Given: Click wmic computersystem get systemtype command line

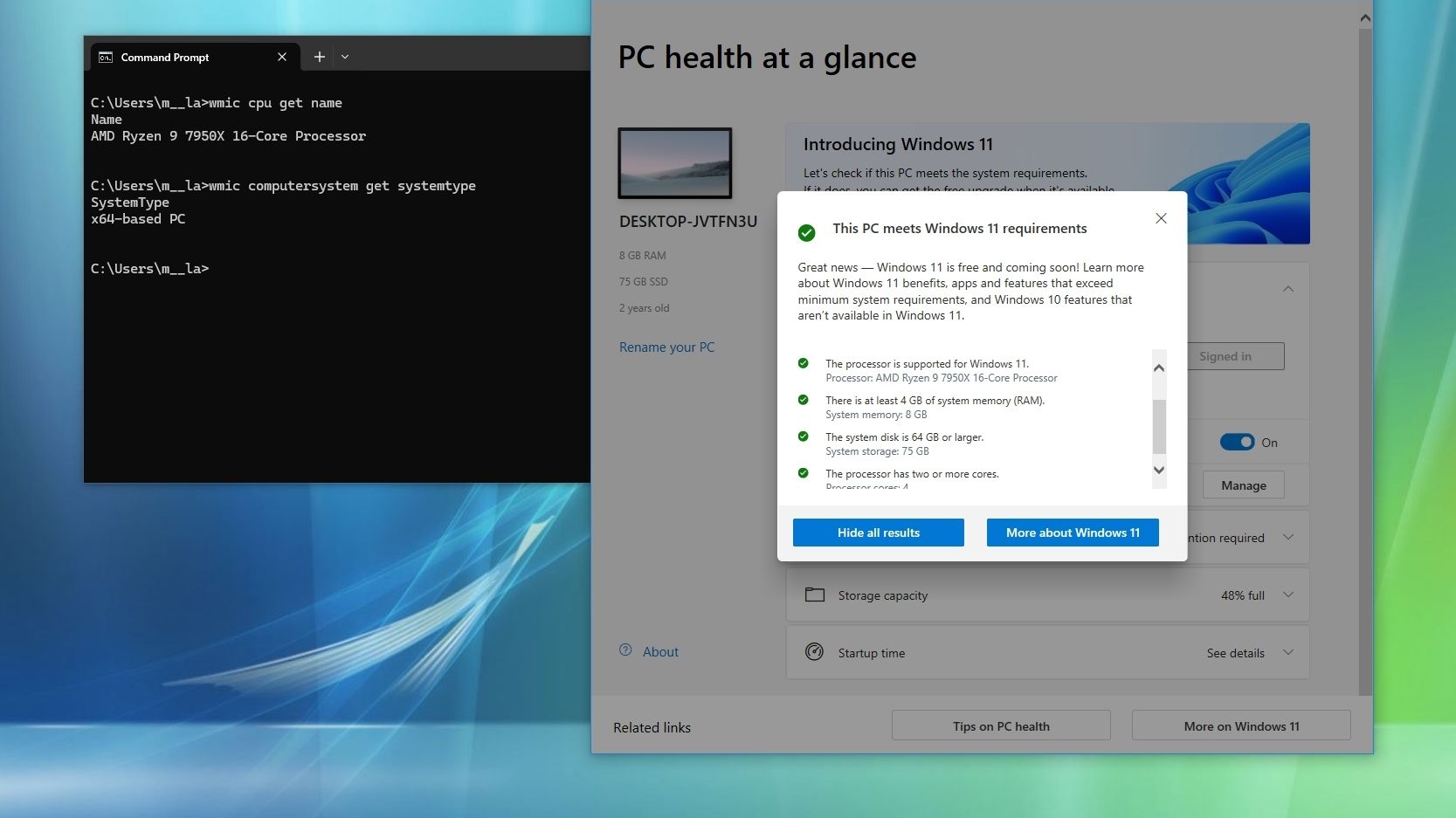Looking at the screenshot, I should [x=284, y=186].
